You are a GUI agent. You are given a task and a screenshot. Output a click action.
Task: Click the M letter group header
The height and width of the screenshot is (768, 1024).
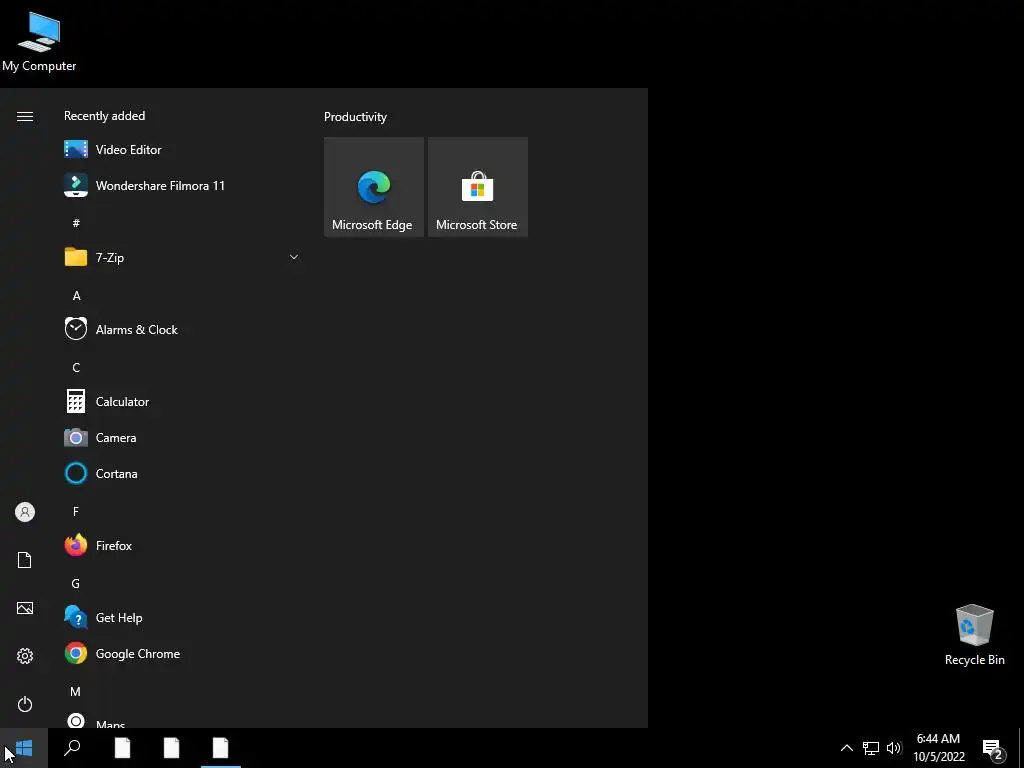76,691
